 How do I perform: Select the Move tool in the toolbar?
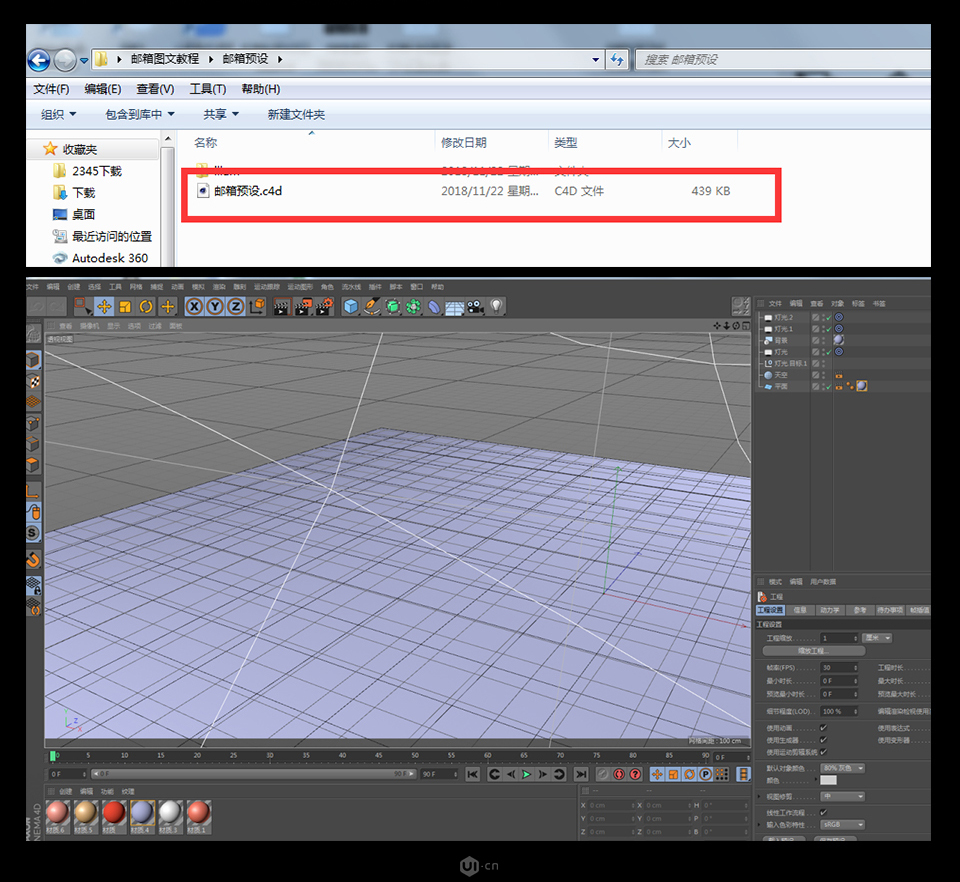pos(102,305)
